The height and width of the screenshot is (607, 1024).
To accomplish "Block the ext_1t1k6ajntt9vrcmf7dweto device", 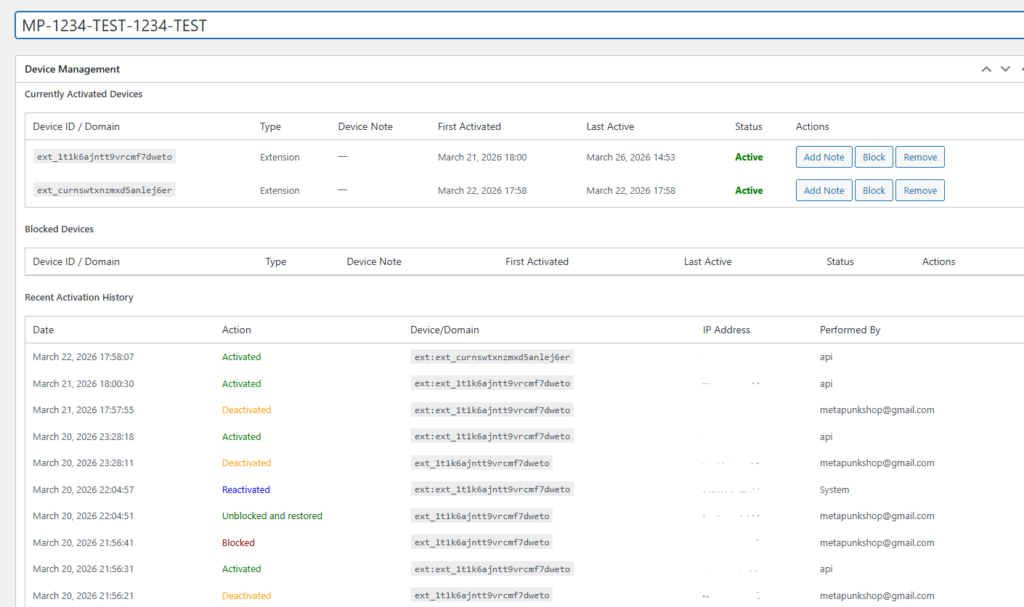I will 873,157.
